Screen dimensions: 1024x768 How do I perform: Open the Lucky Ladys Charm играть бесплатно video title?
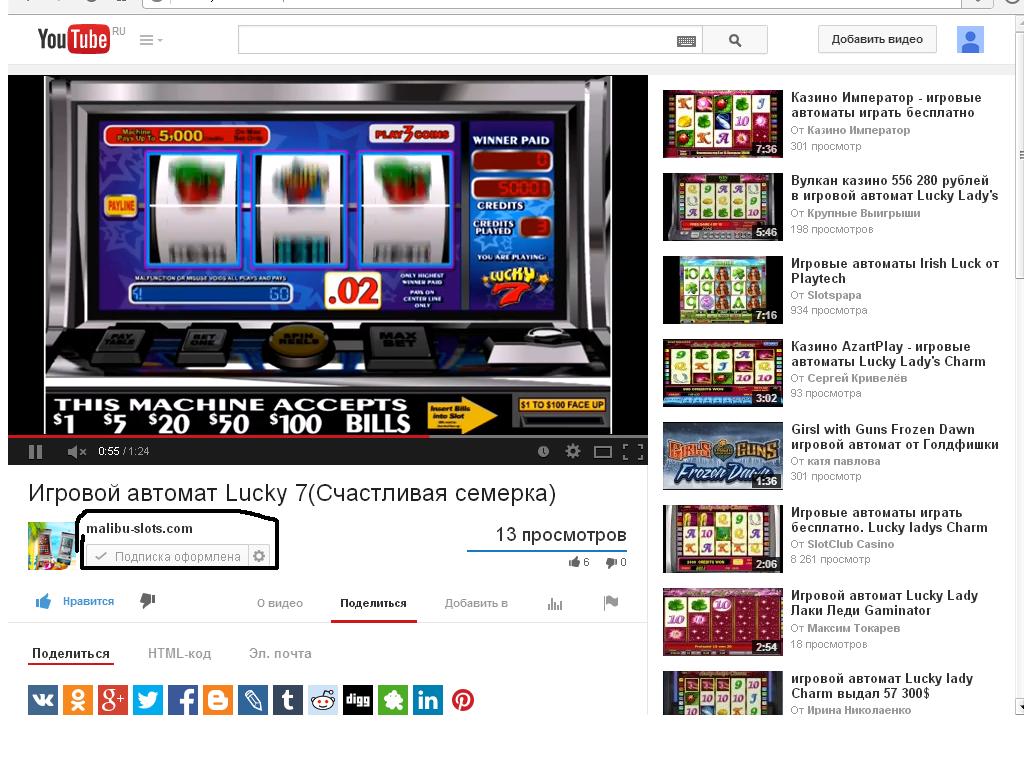coord(889,519)
